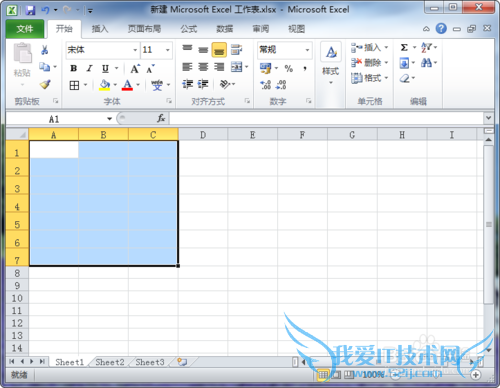Align text left
The image size is (500, 388).
(187, 67)
